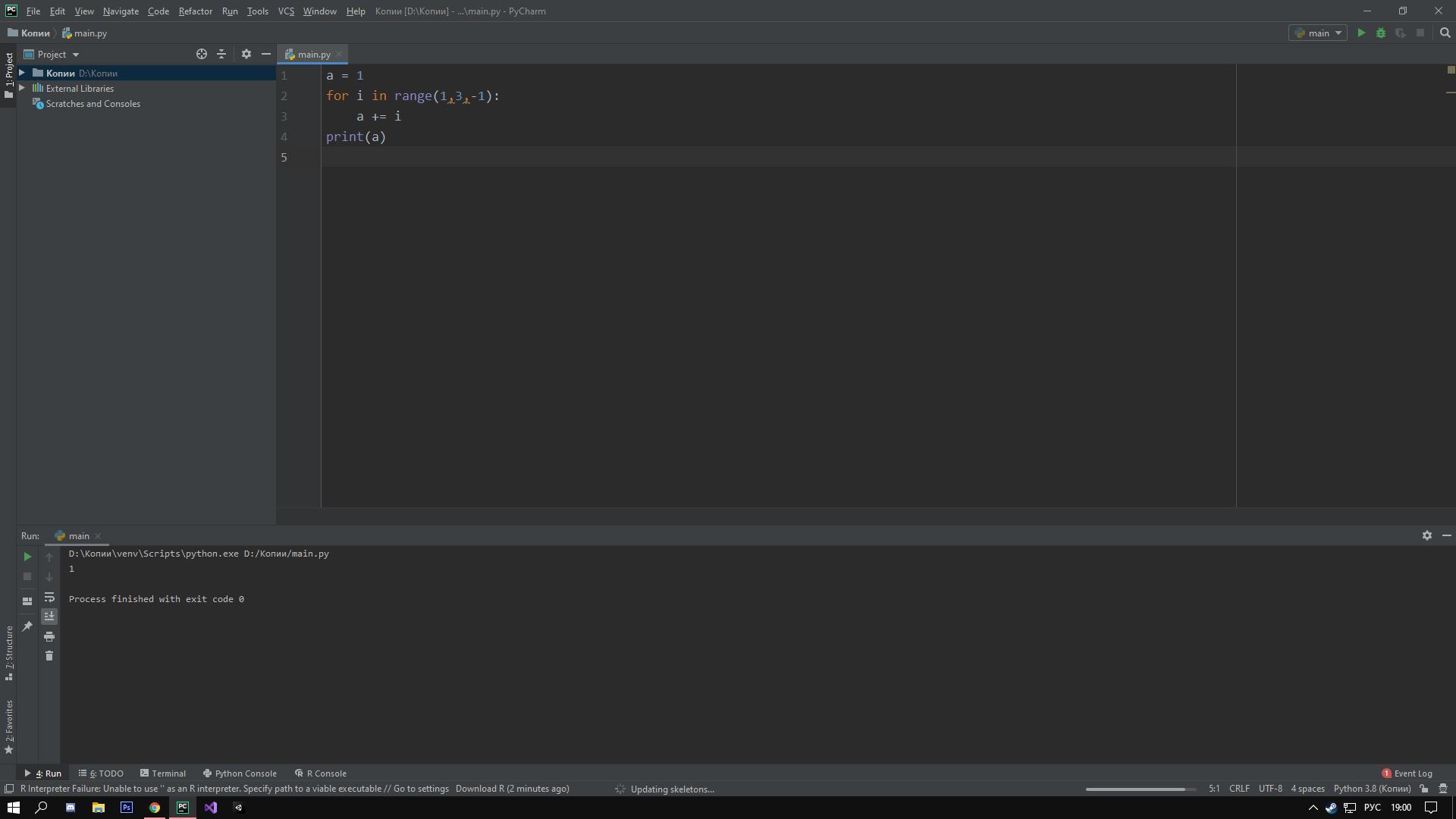The height and width of the screenshot is (819, 1456).
Task: Toggle read-only lock icon in status bar
Action: [1423, 789]
